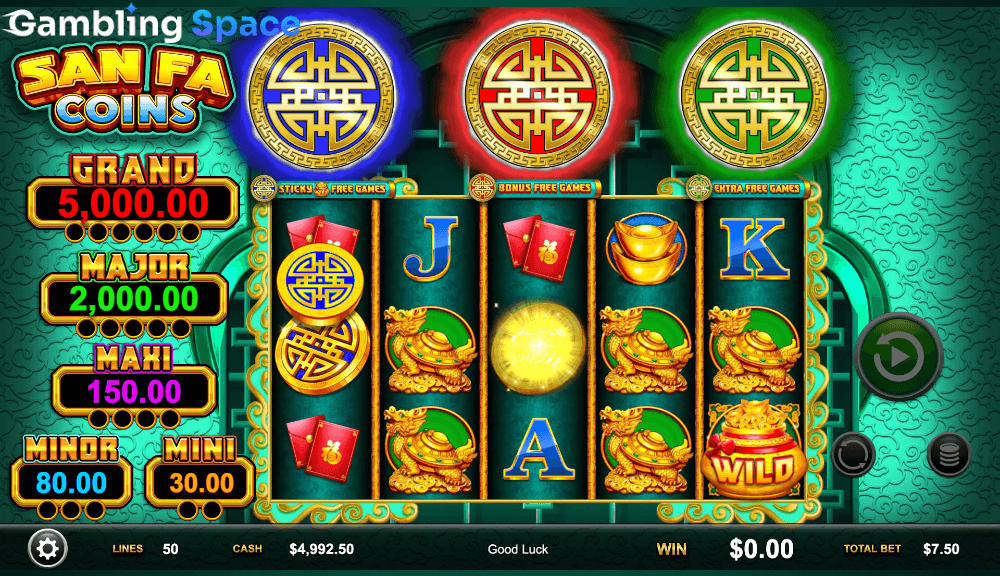Open the coin stack bet selector

tap(948, 455)
